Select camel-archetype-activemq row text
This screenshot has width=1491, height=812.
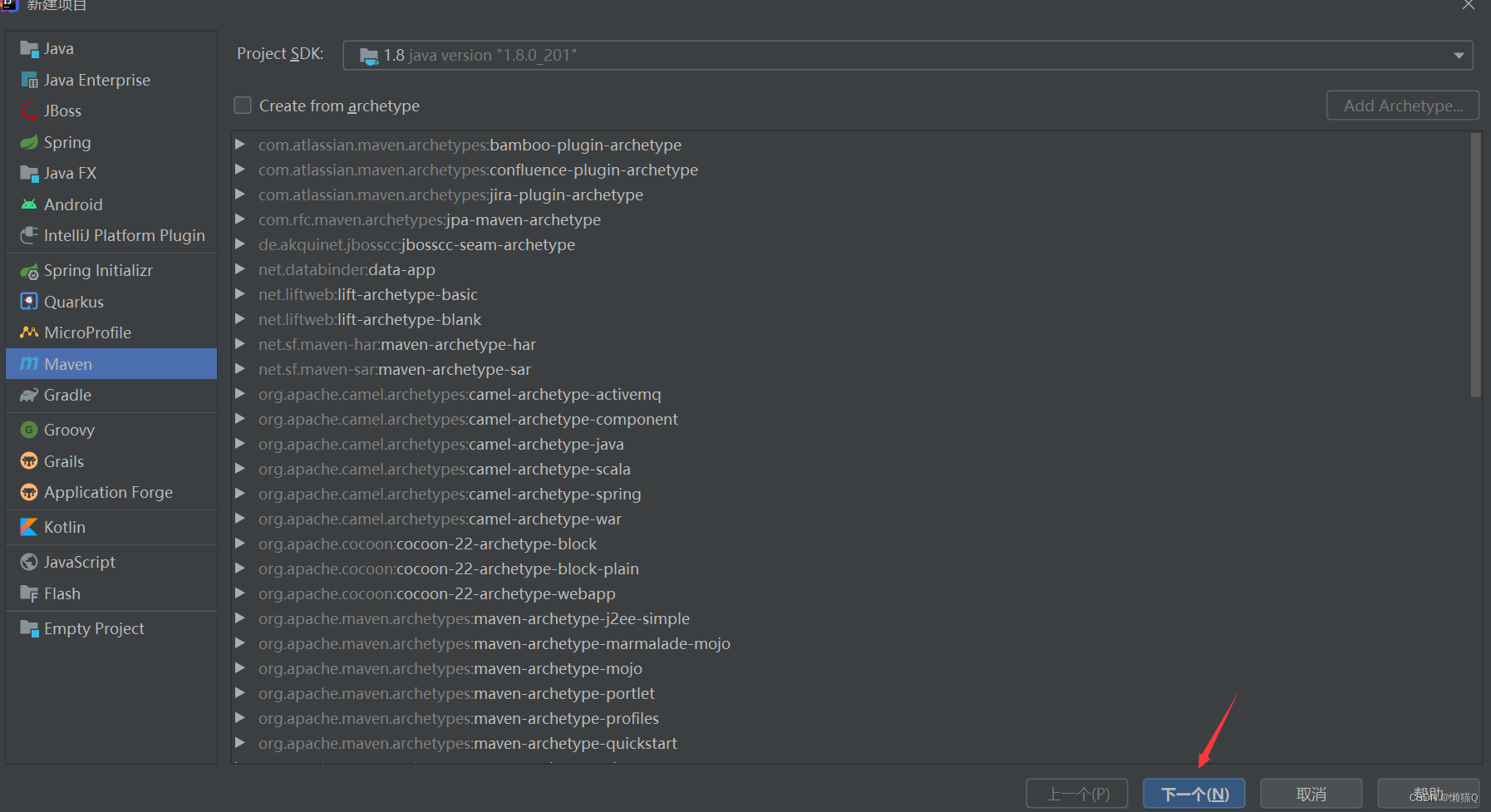[x=460, y=394]
